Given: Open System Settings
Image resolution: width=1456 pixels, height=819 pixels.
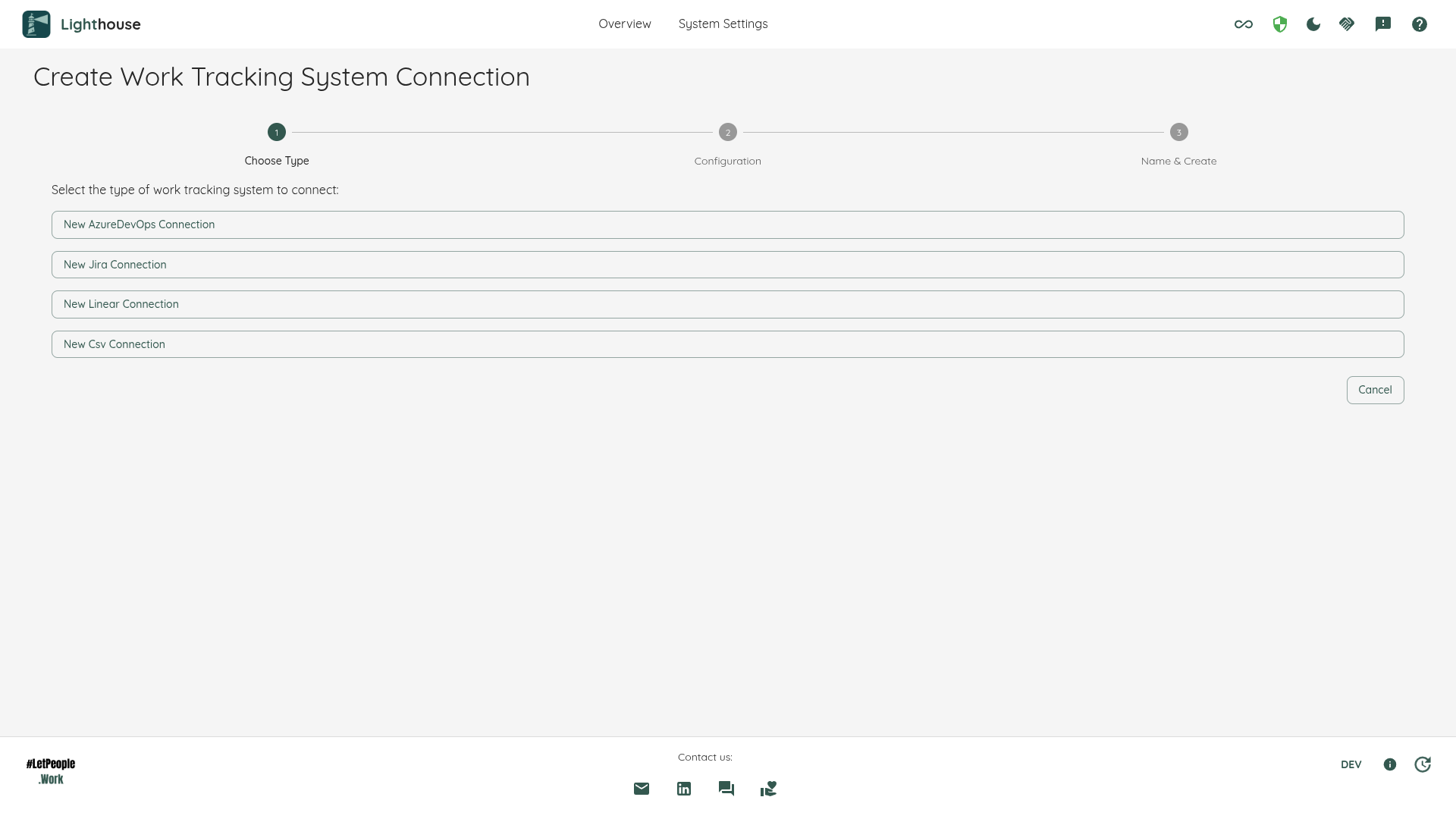Looking at the screenshot, I should [723, 24].
